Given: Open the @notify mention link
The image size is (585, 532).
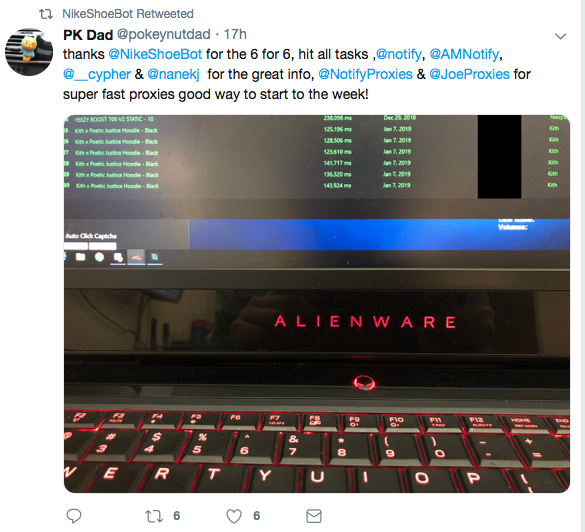Looking at the screenshot, I should [399, 54].
